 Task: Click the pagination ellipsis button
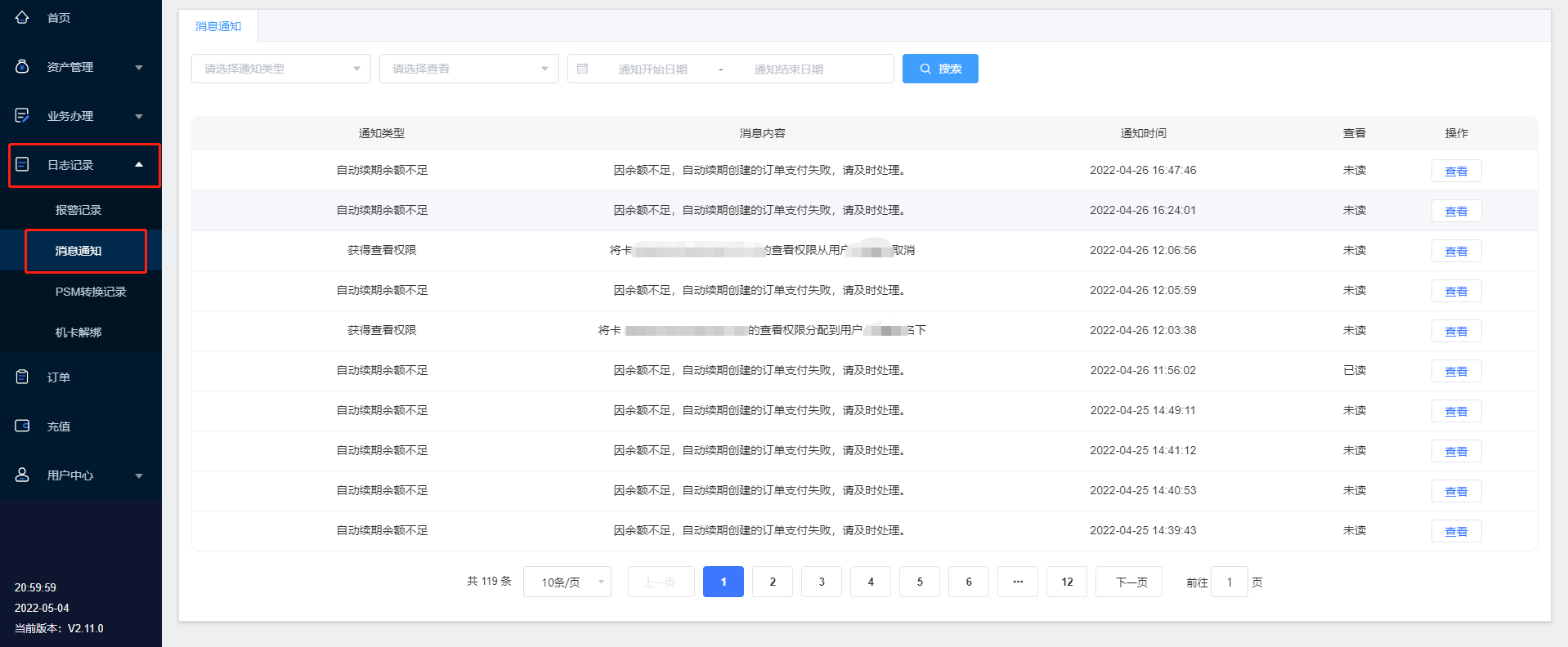1018,582
